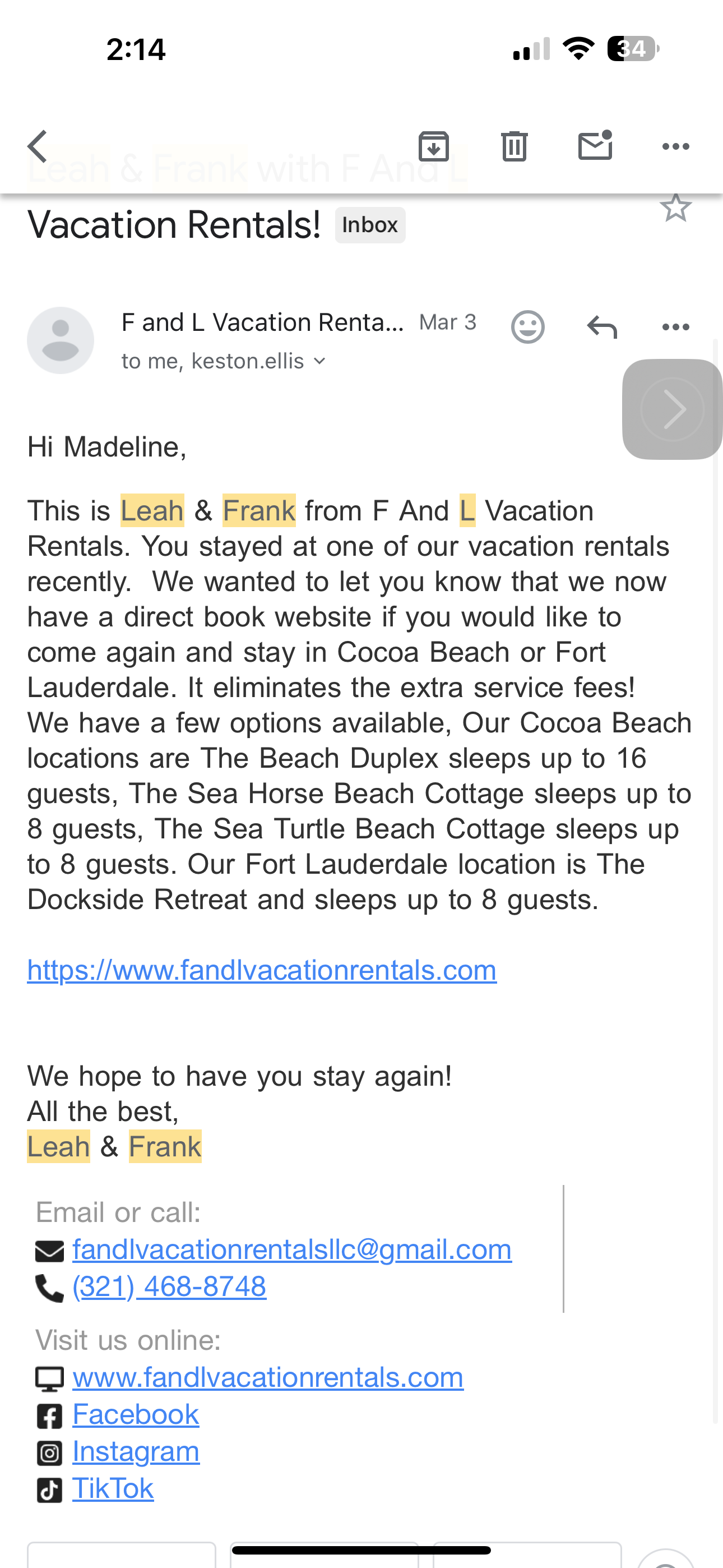Screen dimensions: 723x1568
Task: Tap the back arrow to leave email
Action: point(38,147)
